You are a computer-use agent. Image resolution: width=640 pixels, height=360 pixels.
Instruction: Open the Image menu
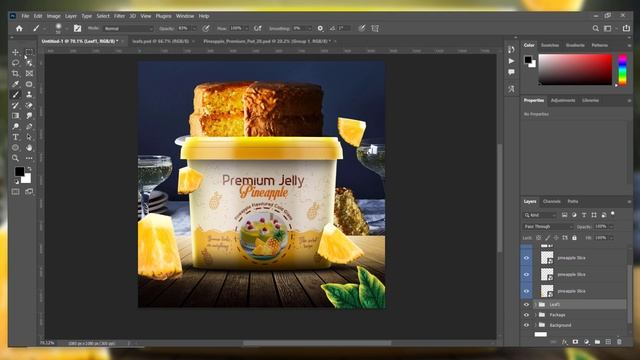click(53, 16)
